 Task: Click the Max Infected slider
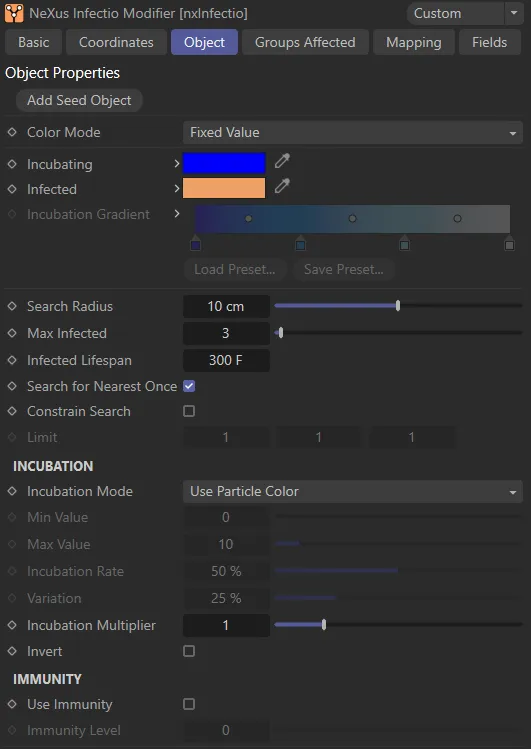(x=398, y=332)
